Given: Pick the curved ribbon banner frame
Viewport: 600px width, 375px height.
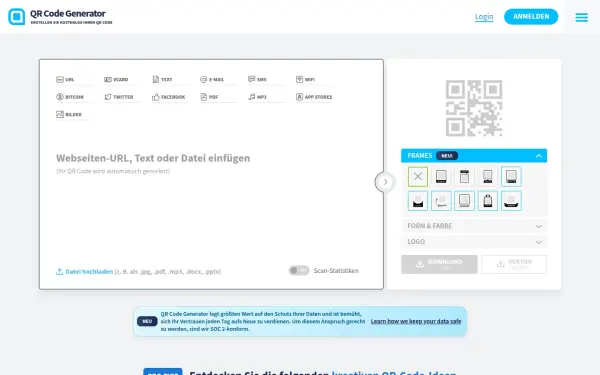Looking at the screenshot, I should click(x=511, y=201).
